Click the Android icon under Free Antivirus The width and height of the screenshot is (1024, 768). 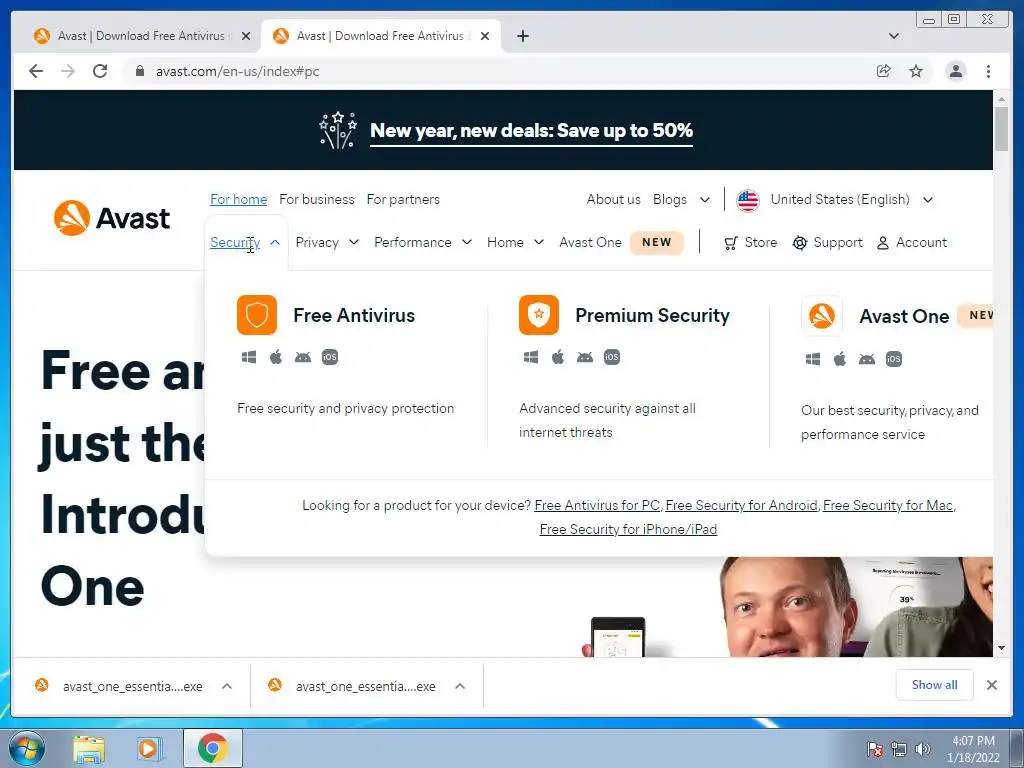(303, 357)
